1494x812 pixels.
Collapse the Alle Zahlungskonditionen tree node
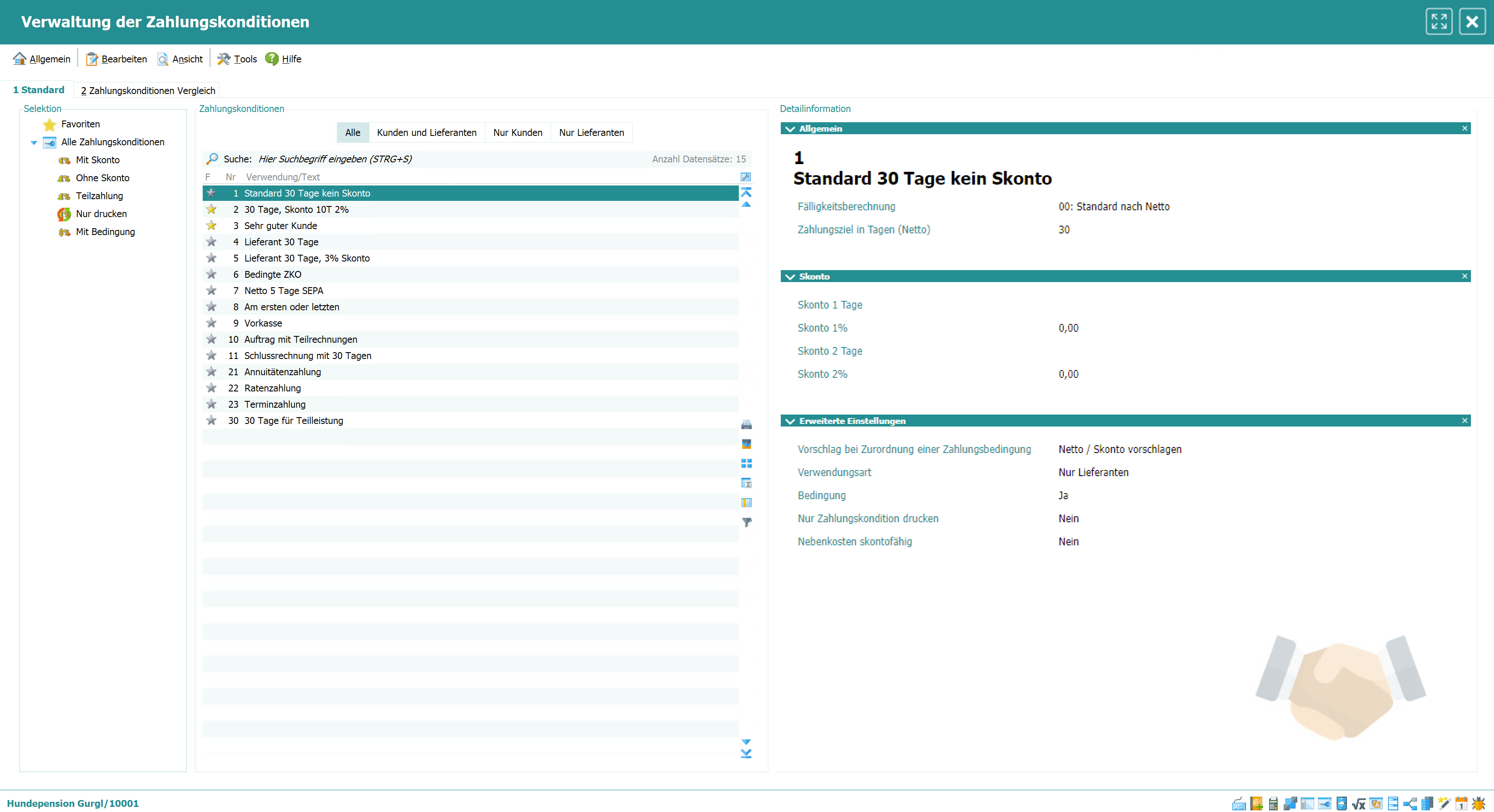(x=34, y=142)
